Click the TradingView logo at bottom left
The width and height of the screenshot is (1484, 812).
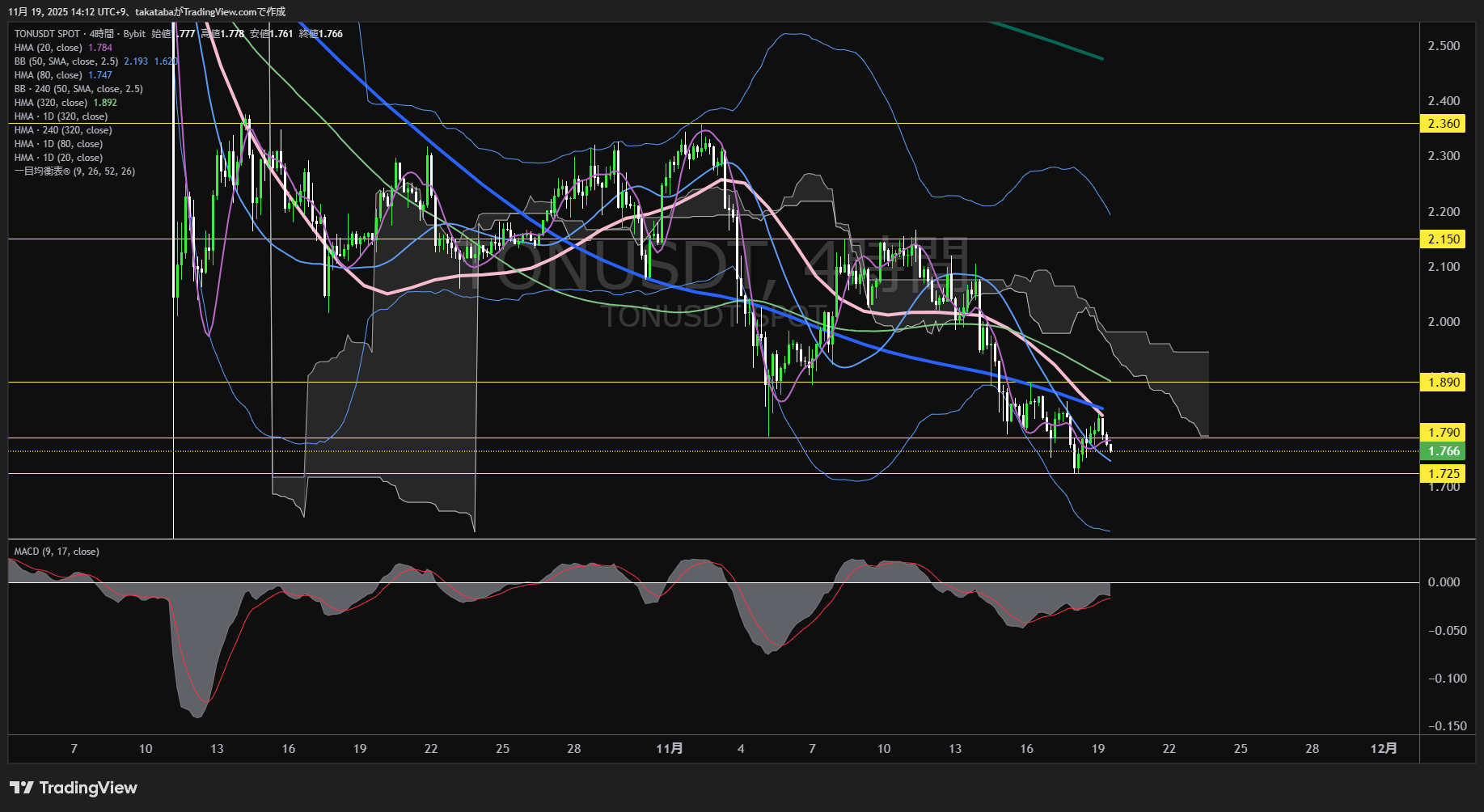[x=74, y=788]
